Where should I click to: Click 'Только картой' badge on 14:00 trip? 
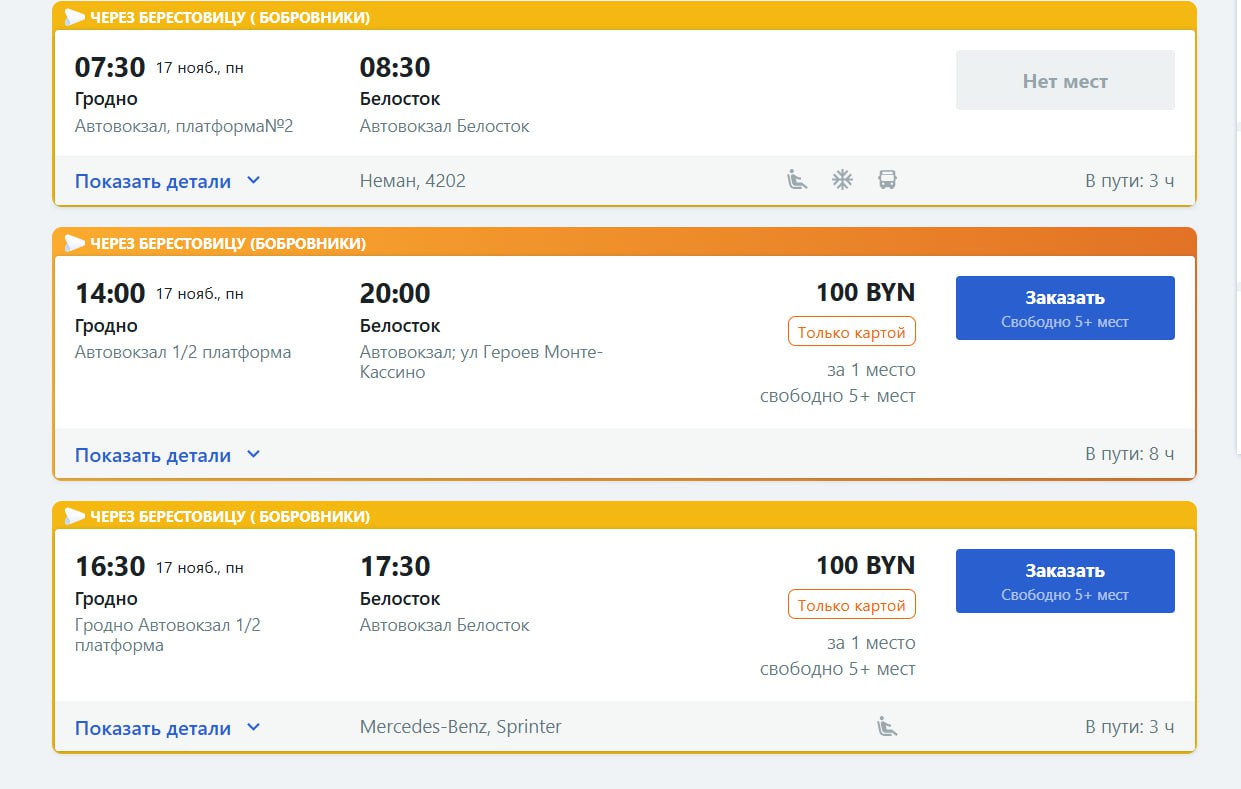[851, 332]
